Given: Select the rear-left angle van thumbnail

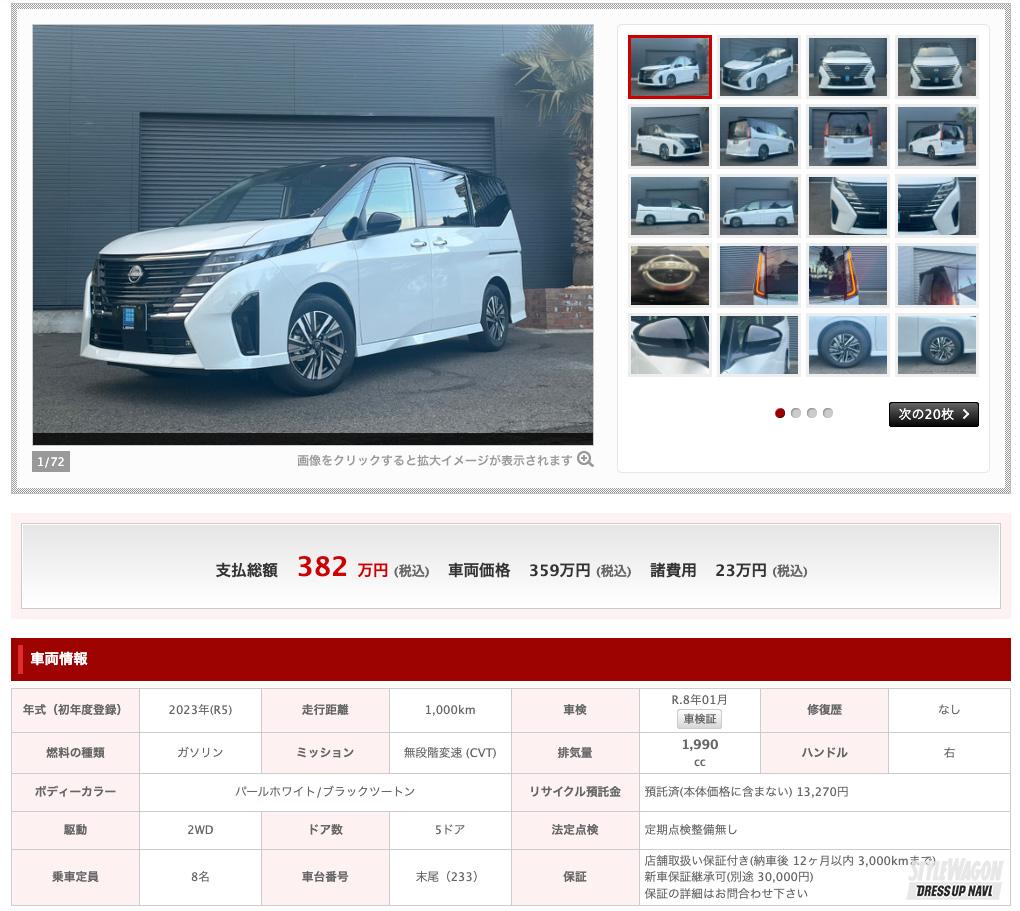Looking at the screenshot, I should 759,136.
